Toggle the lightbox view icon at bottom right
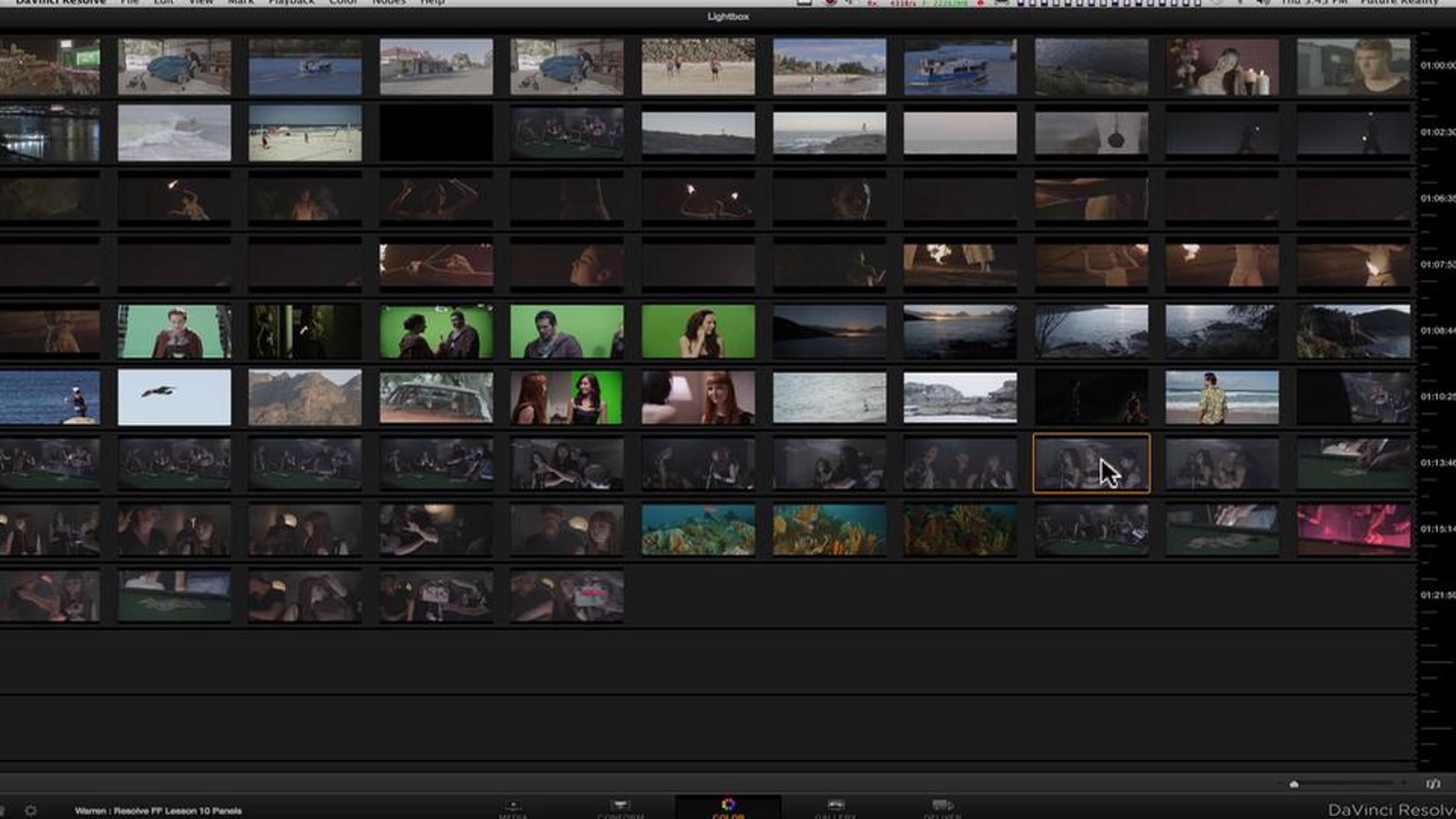The image size is (1456, 819). coord(1433,784)
